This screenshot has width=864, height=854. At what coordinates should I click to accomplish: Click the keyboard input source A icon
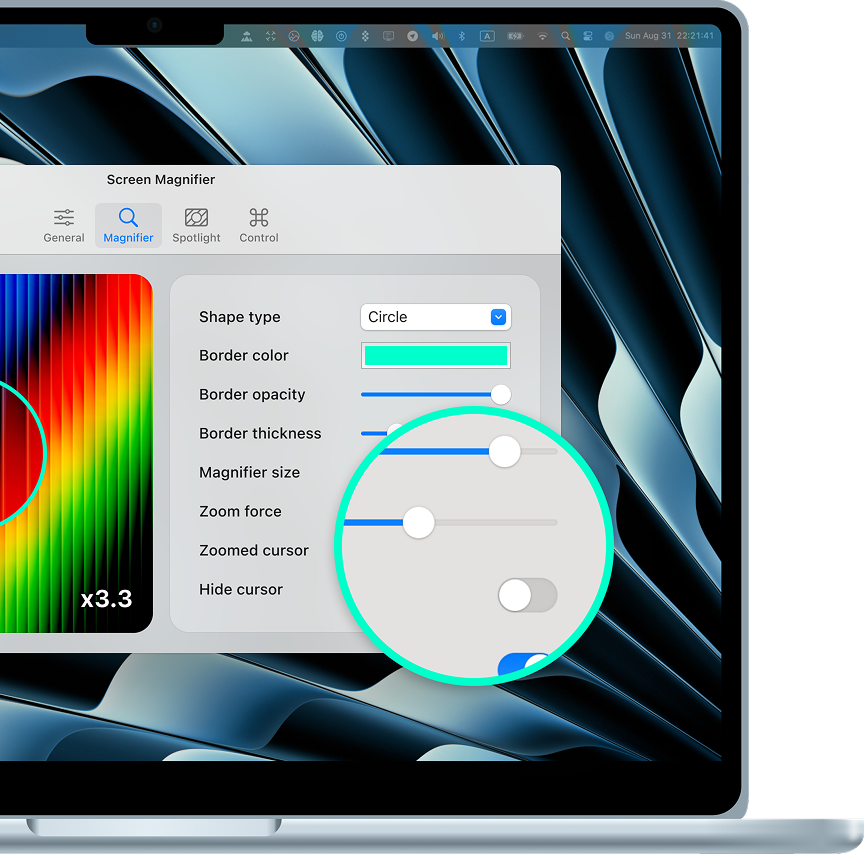coord(487,36)
